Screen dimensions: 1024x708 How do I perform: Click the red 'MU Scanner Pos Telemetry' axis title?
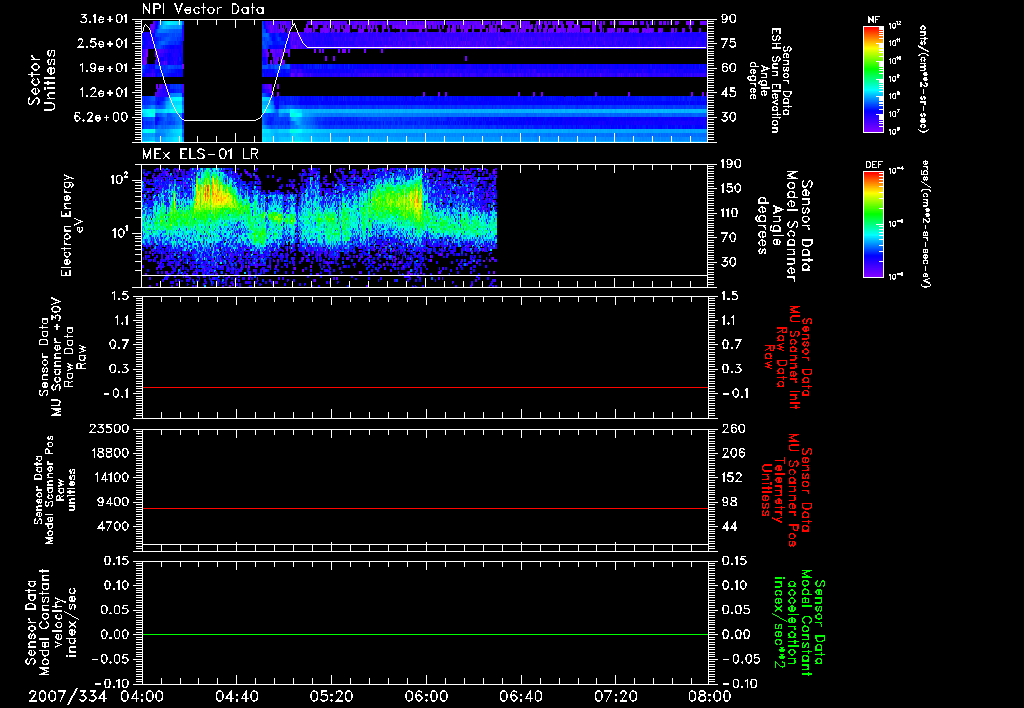click(x=786, y=490)
